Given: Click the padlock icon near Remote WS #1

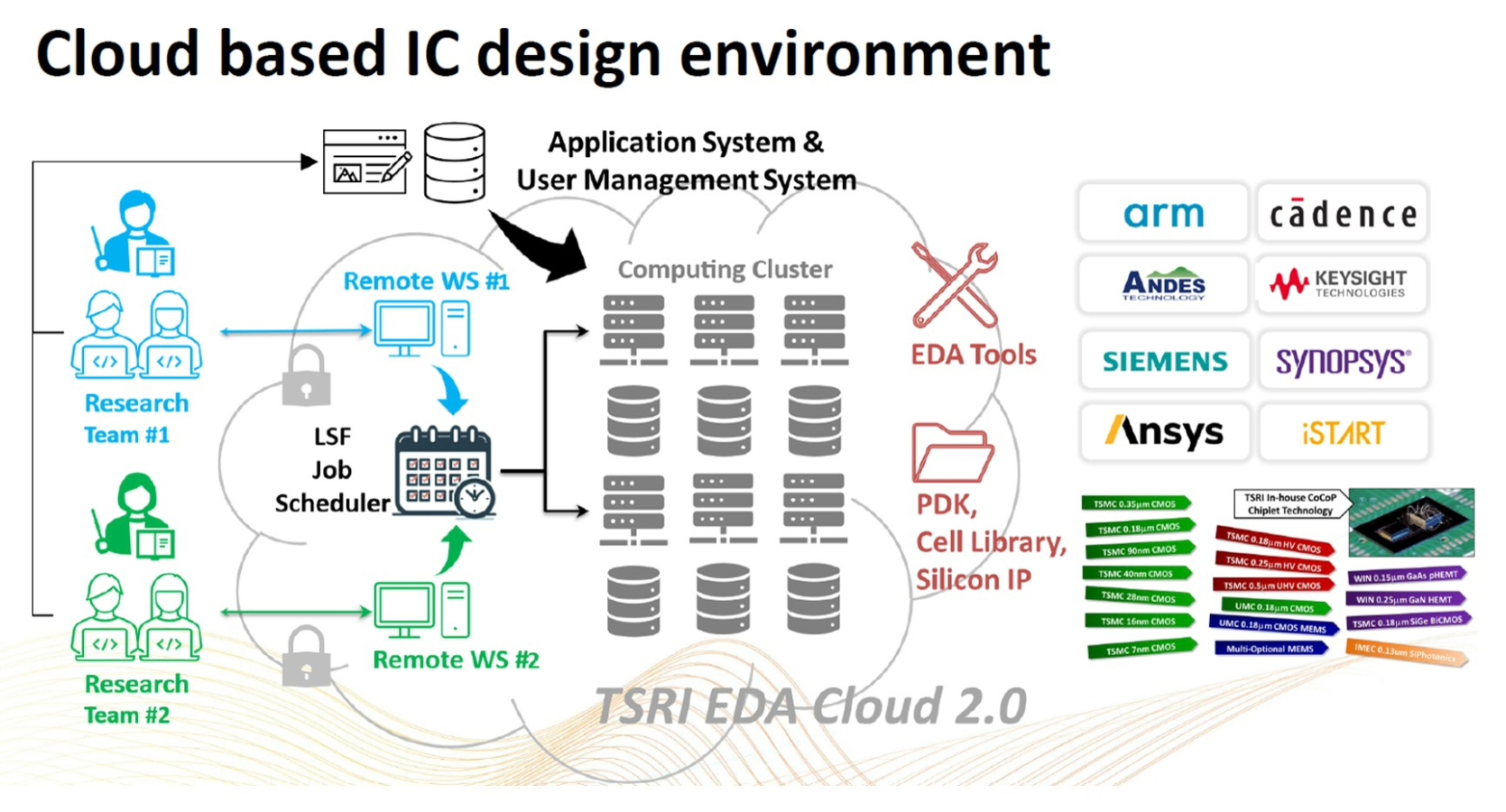Looking at the screenshot, I should [306, 376].
